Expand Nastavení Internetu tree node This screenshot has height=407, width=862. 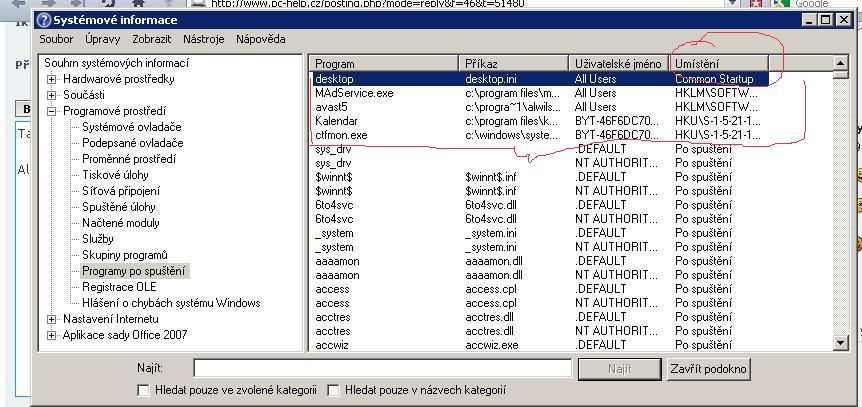coord(52,319)
